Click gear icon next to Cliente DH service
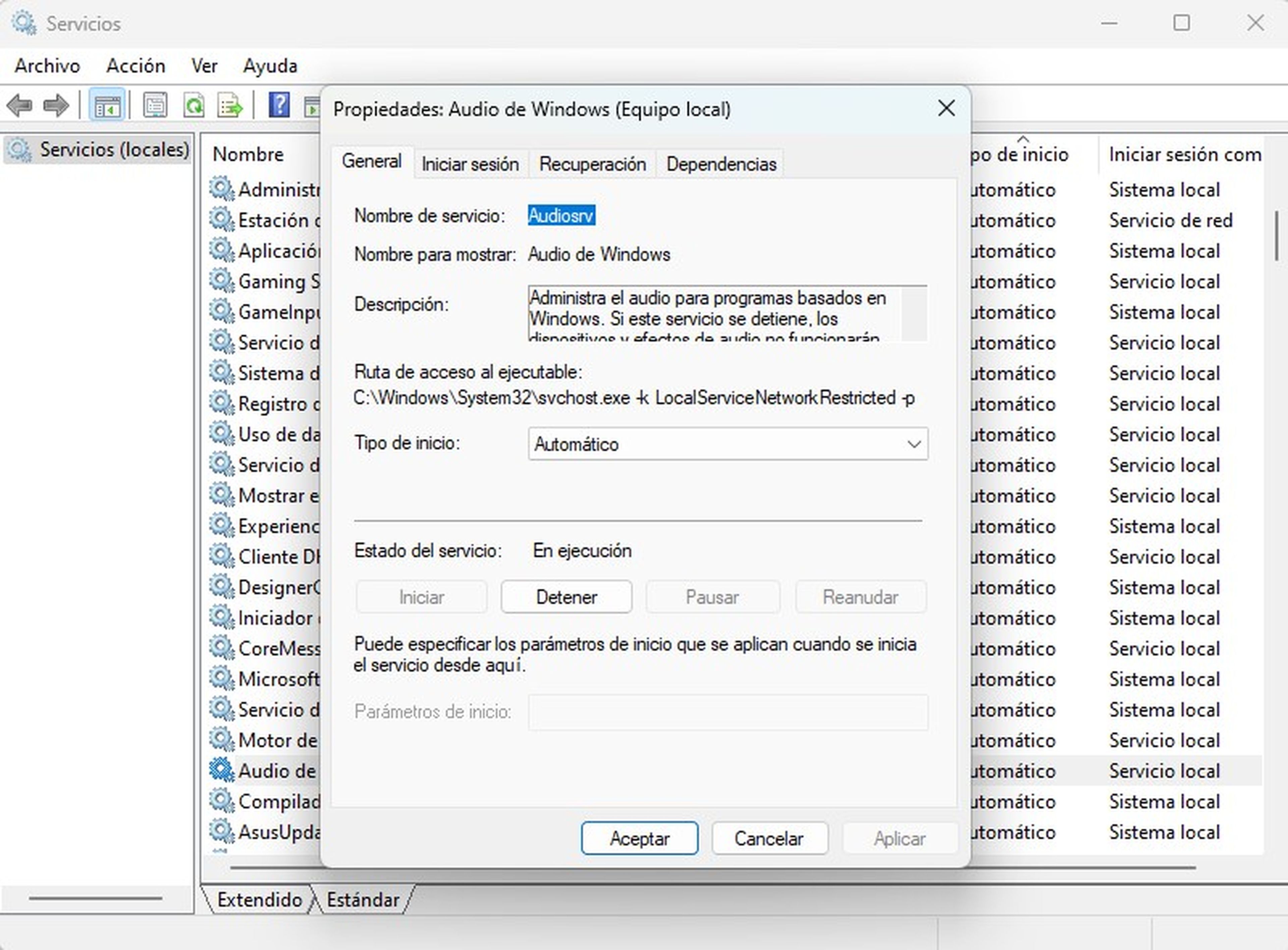The width and height of the screenshot is (1288, 950). coord(221,556)
